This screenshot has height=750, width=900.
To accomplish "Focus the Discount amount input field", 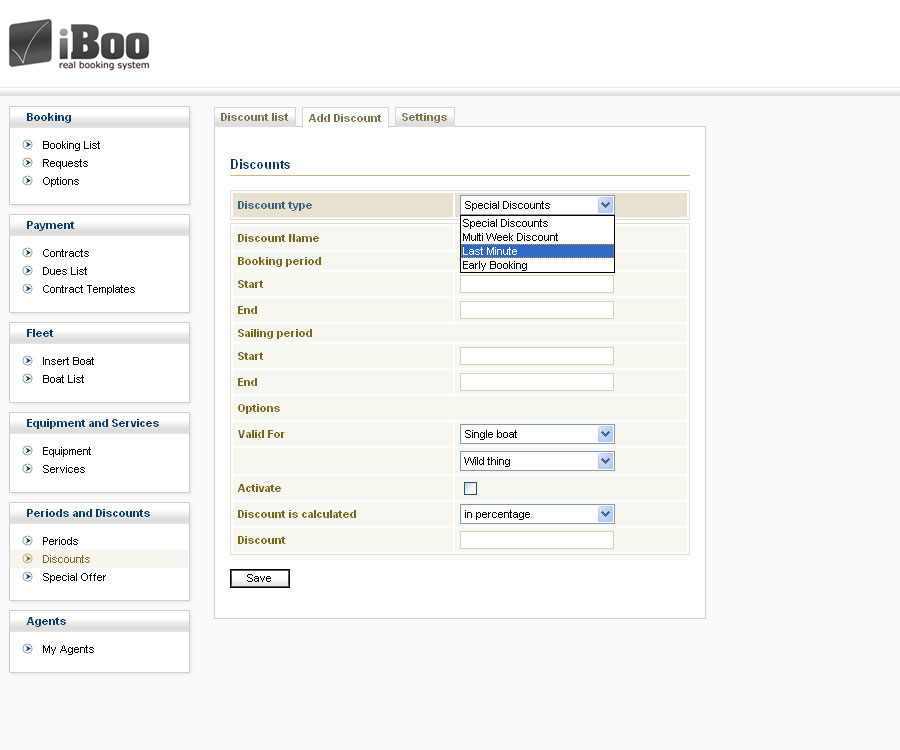I will (536, 540).
